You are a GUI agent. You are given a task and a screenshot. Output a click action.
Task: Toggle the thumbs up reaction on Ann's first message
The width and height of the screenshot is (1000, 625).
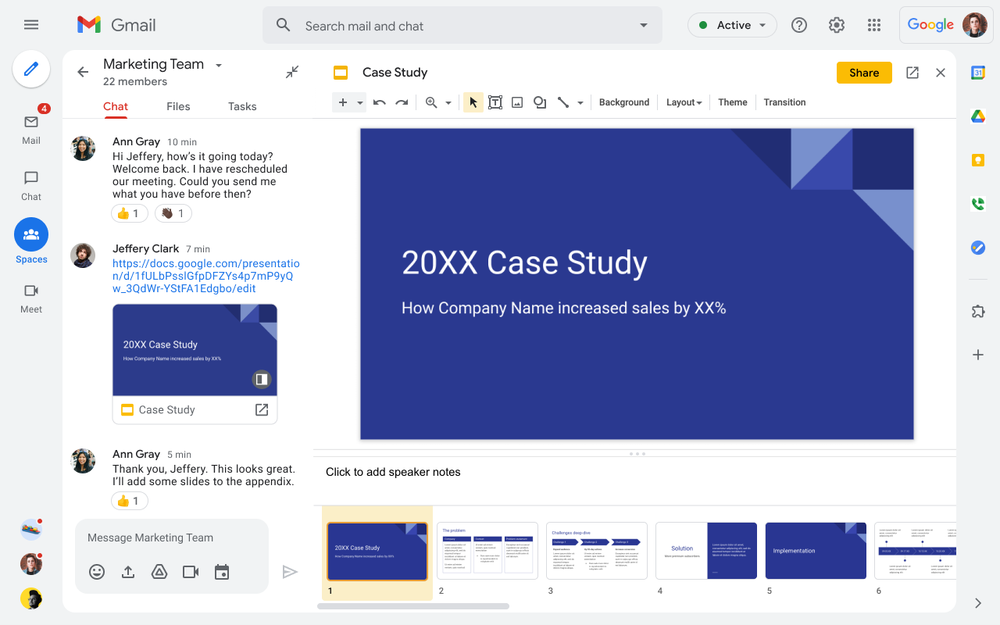pos(129,213)
